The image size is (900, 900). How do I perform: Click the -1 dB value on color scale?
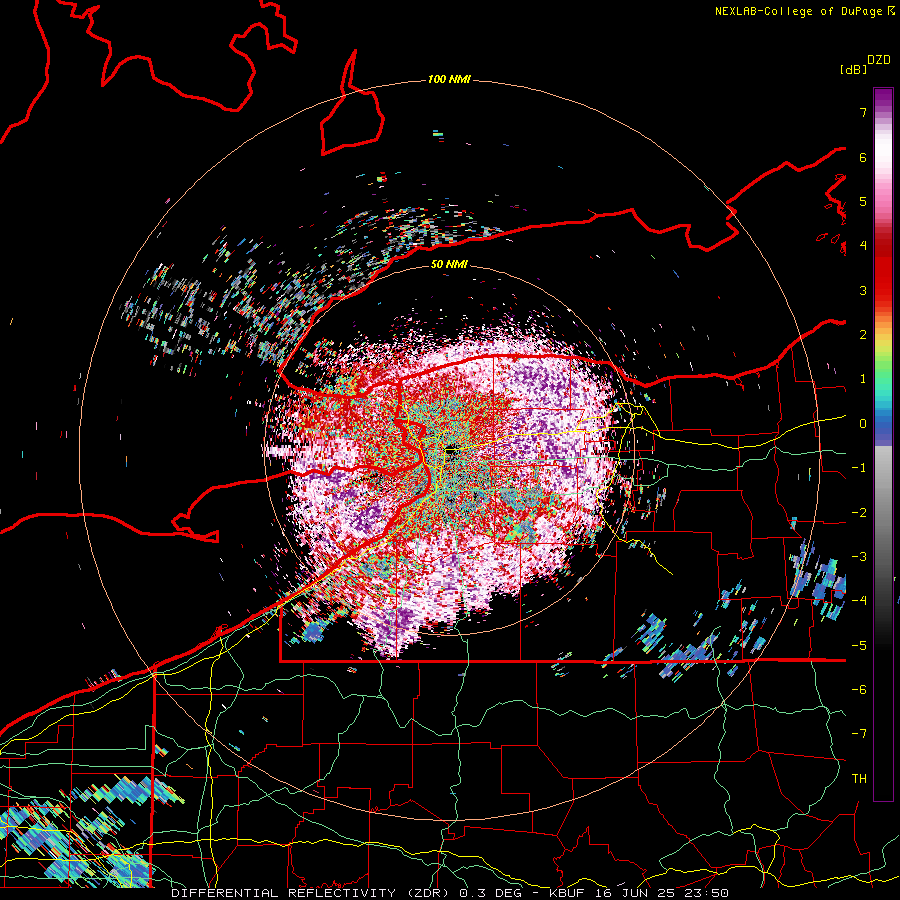pyautogui.click(x=859, y=468)
